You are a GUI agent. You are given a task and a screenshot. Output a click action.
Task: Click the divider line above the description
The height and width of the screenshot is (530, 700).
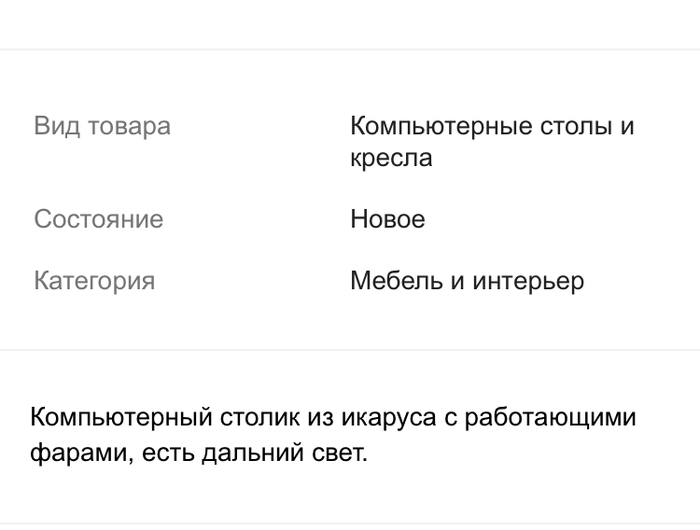coord(350,350)
